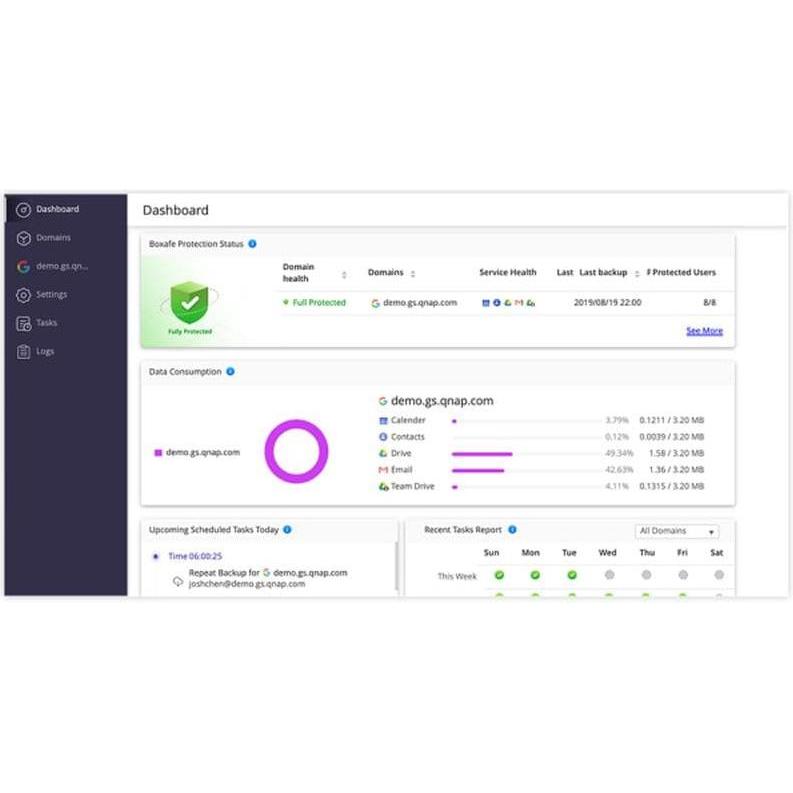Click the 0.1211 / 3.20 MB Calender value
793x793 pixels.
[672, 420]
